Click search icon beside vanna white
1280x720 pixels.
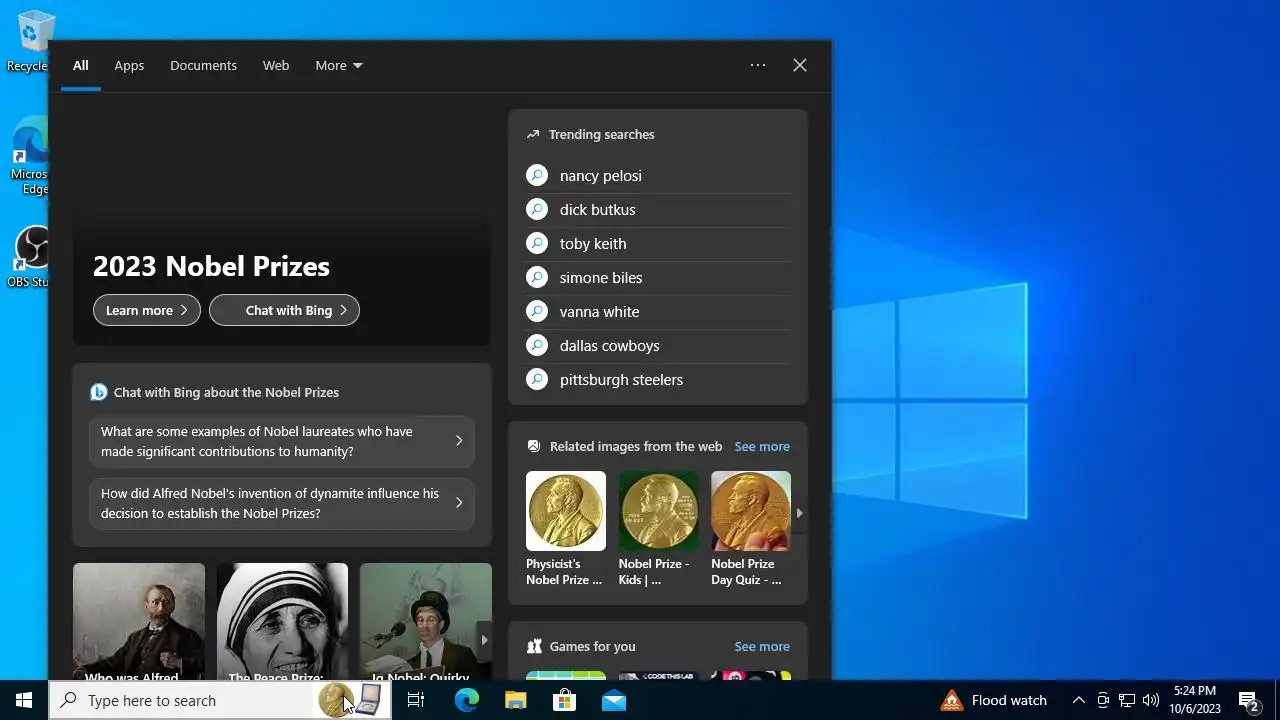click(x=537, y=311)
